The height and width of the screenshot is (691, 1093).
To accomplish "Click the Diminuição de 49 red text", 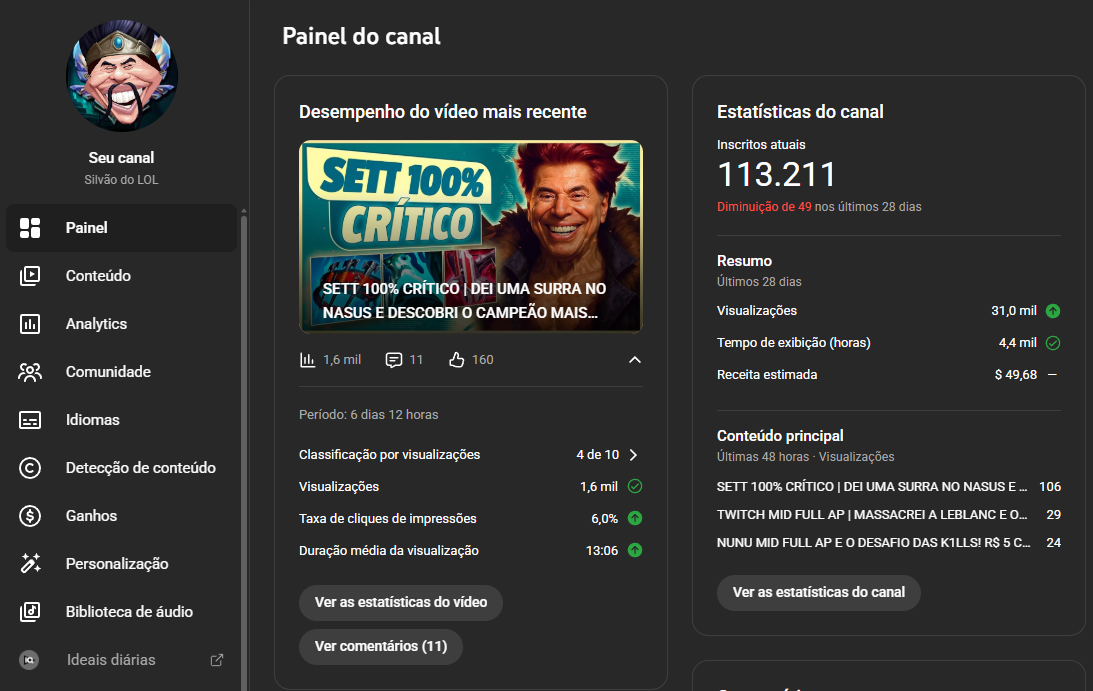I will (x=764, y=207).
